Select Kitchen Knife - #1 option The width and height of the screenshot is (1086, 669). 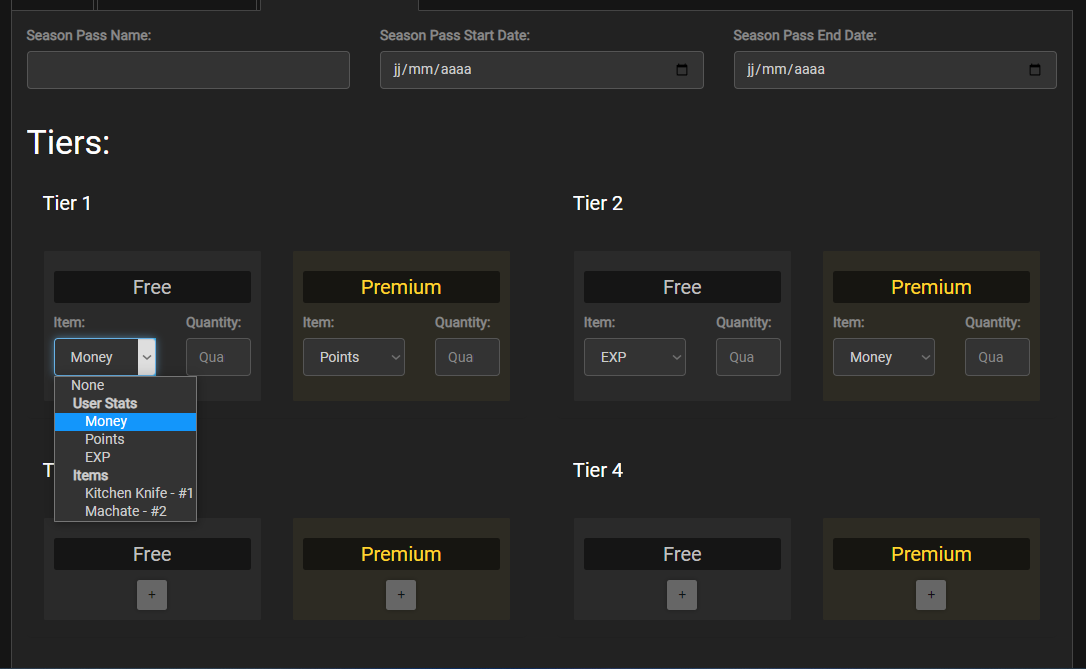pos(139,493)
